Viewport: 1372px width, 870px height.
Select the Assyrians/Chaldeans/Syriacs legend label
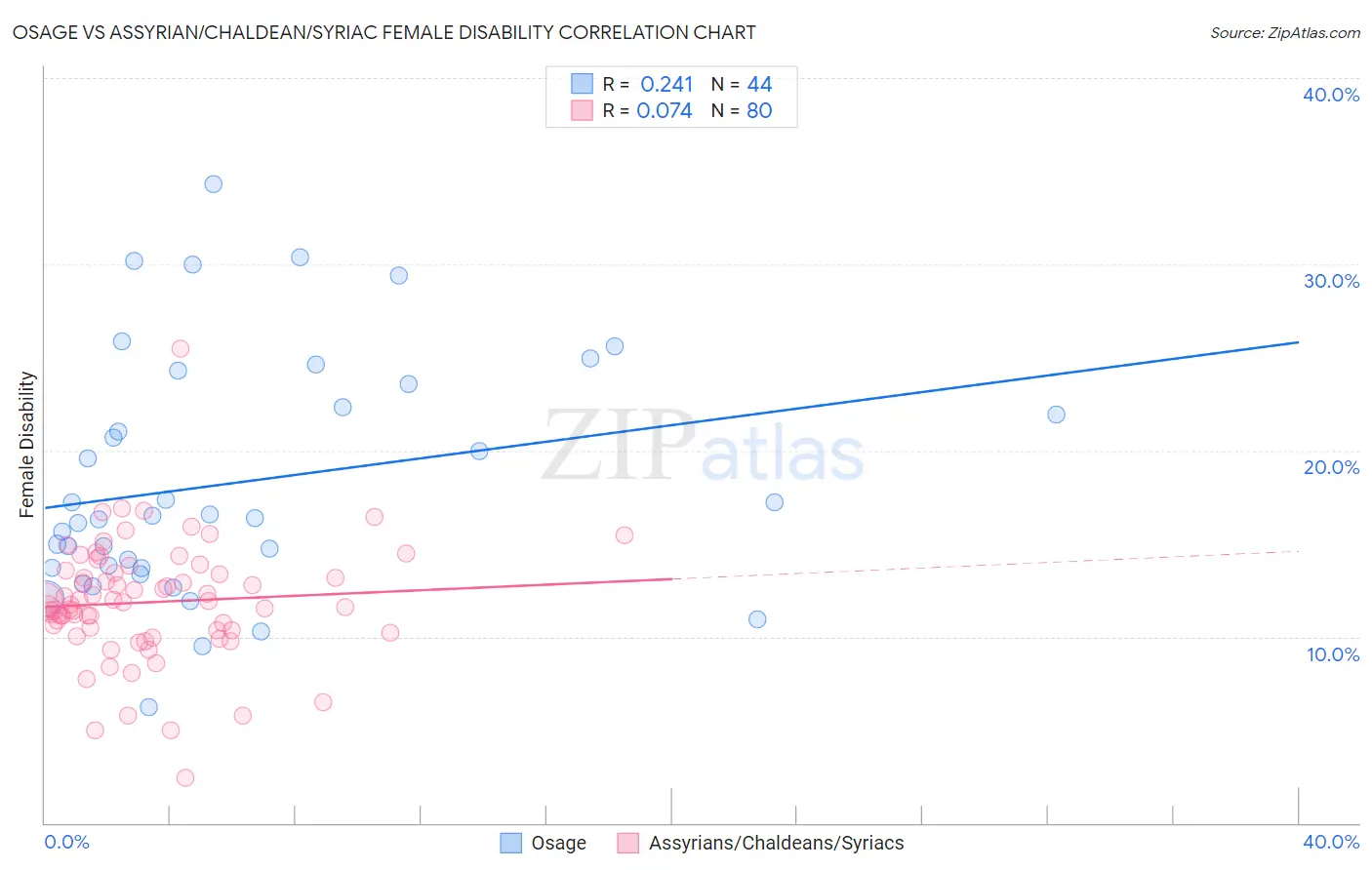point(776,843)
